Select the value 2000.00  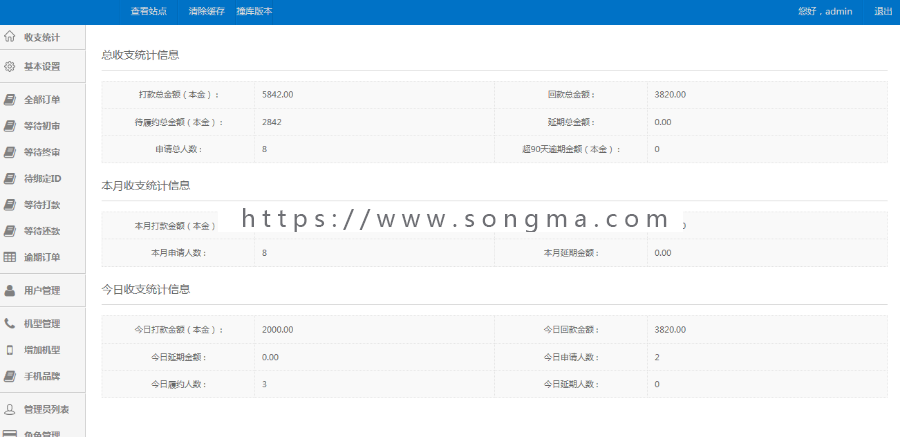click(x=277, y=330)
